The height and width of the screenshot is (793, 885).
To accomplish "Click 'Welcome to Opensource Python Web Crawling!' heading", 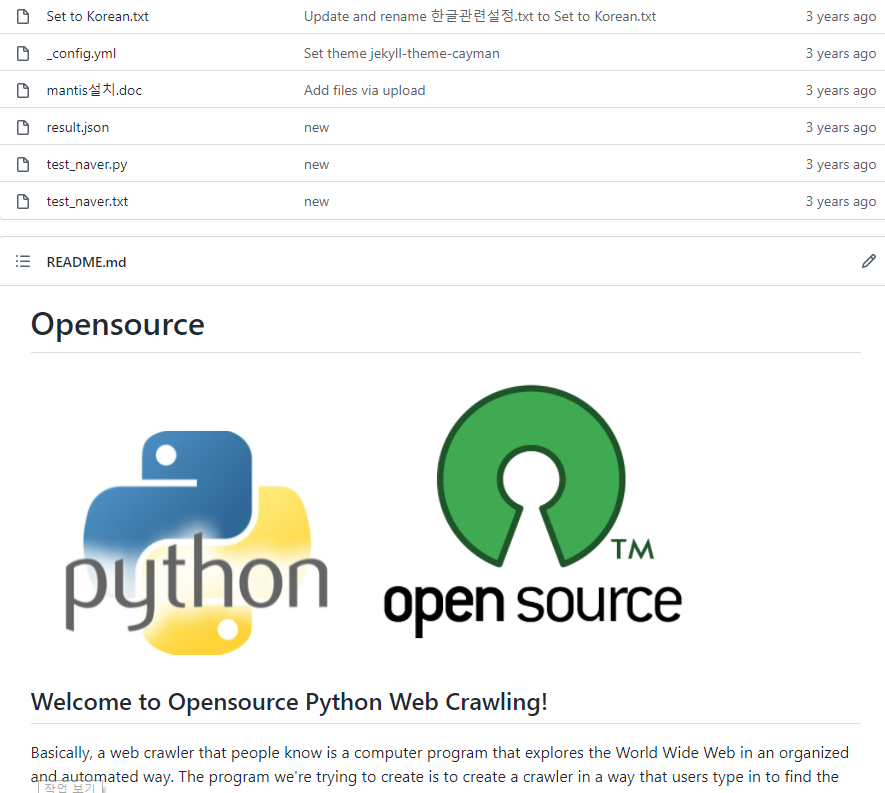I will [289, 702].
